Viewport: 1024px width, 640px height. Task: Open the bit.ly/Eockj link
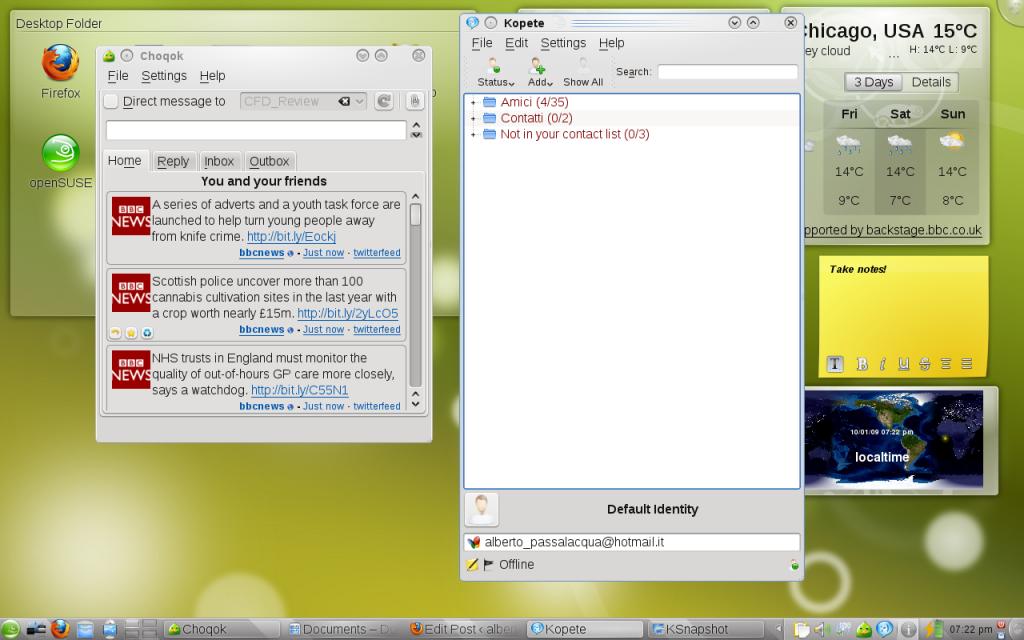pyautogui.click(x=291, y=236)
